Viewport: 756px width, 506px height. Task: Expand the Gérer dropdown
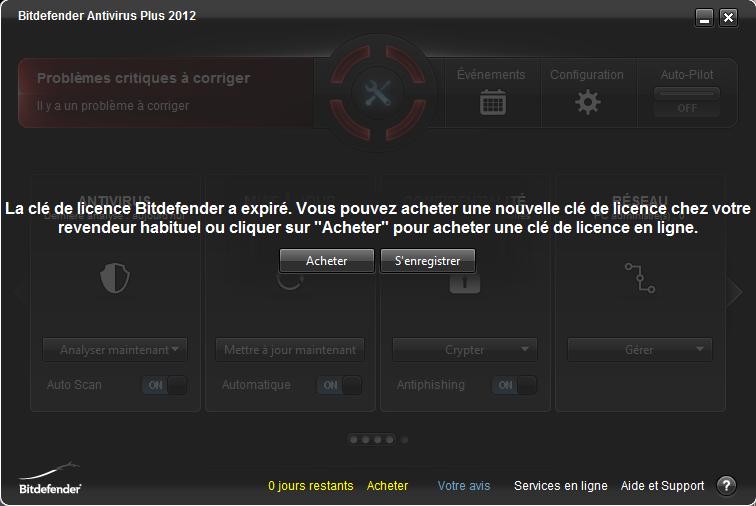pos(640,349)
